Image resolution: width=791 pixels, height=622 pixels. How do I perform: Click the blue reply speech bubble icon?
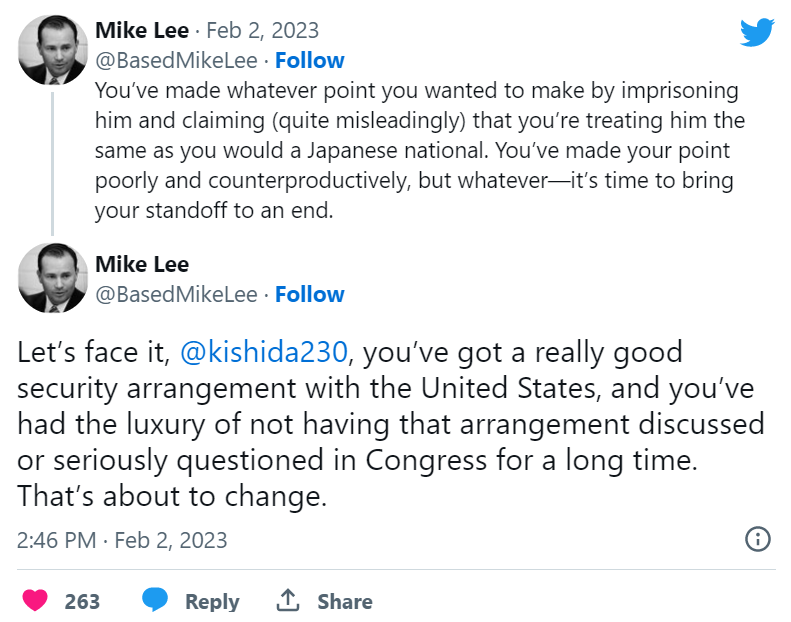[155, 600]
